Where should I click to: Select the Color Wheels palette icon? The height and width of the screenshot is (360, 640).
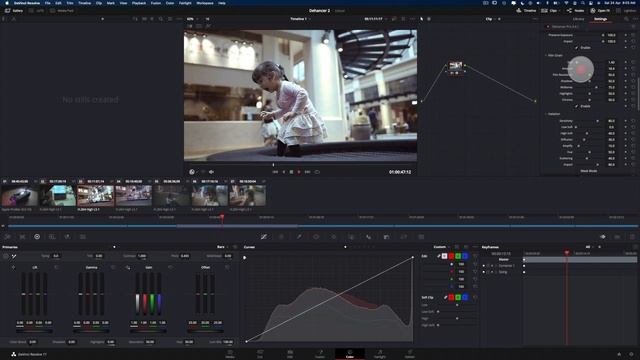tap(37, 237)
